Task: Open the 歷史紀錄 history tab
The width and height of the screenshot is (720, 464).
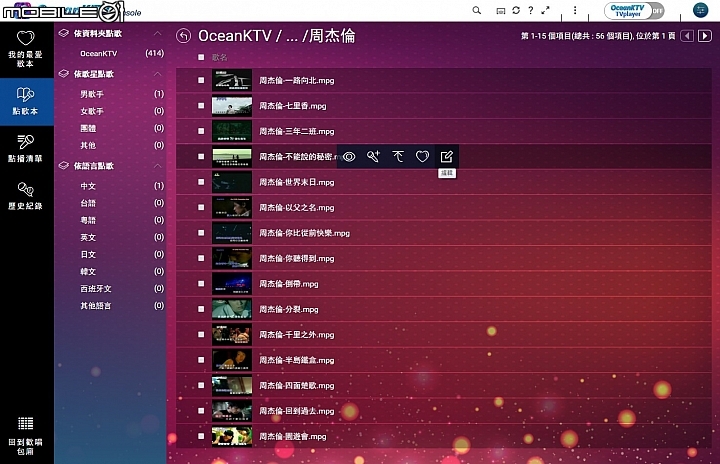Action: [x=26, y=196]
